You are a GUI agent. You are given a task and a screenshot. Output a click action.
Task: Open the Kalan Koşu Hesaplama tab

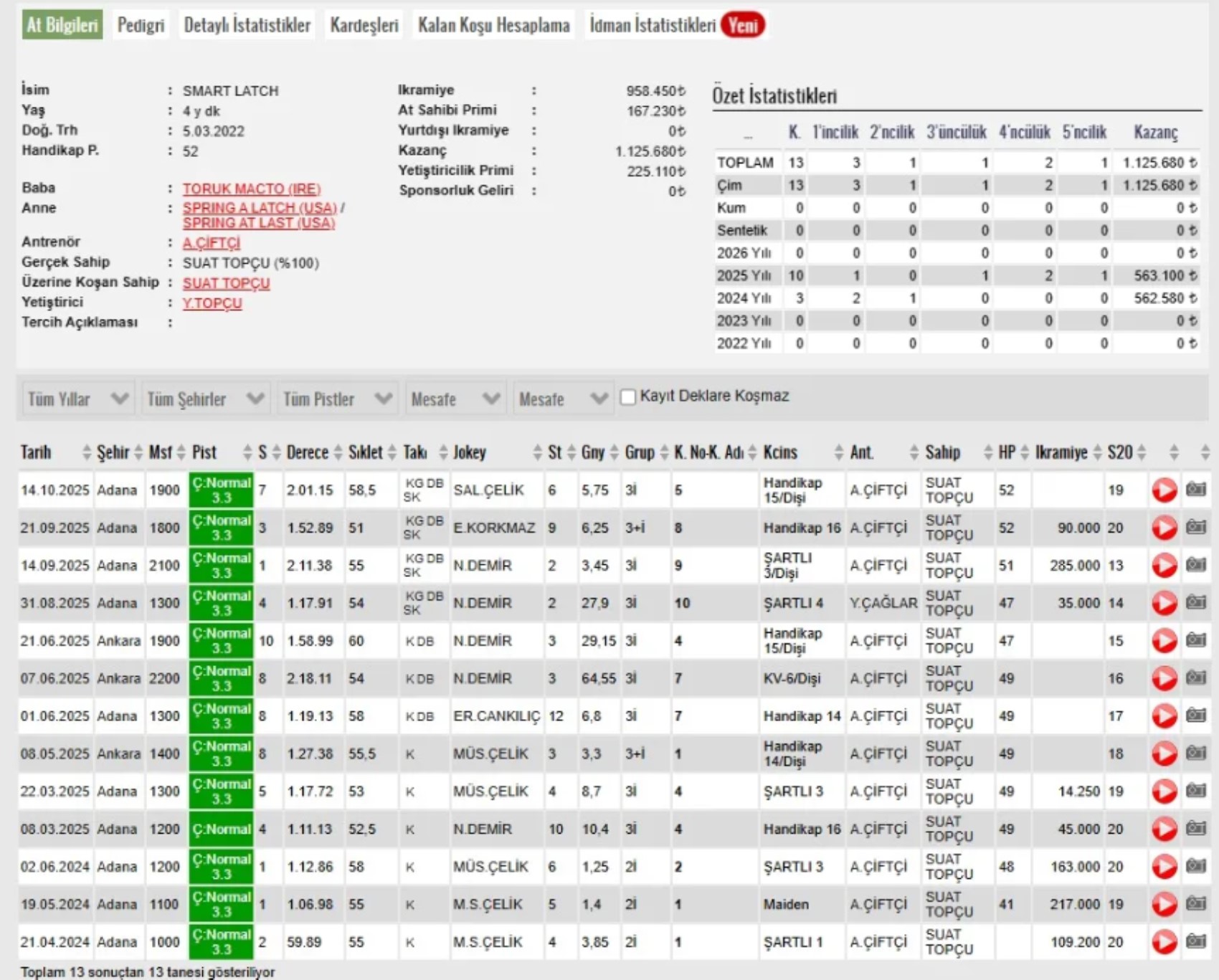pos(493,25)
